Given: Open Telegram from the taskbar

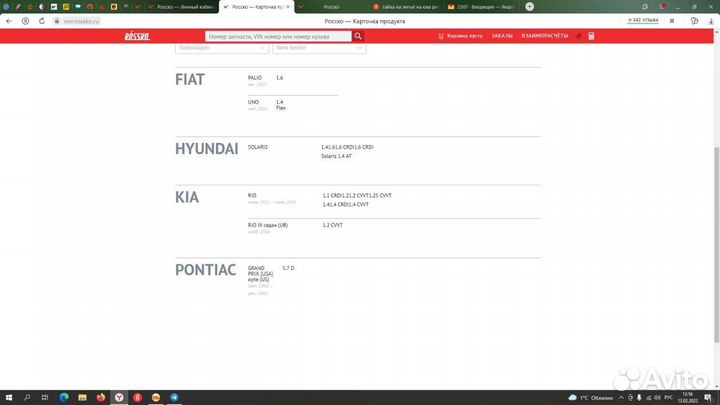Looking at the screenshot, I should (x=174, y=397).
